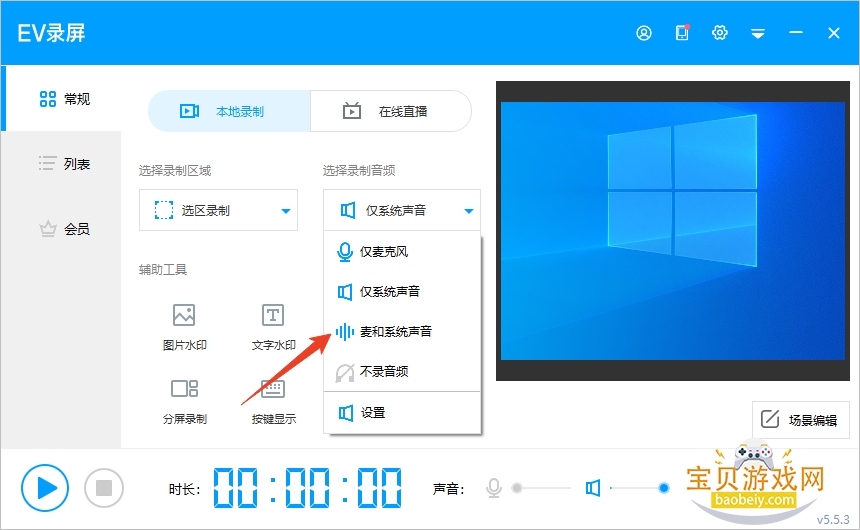Adjust the microphone volume slider handle
This screenshot has width=860, height=530.
517,488
